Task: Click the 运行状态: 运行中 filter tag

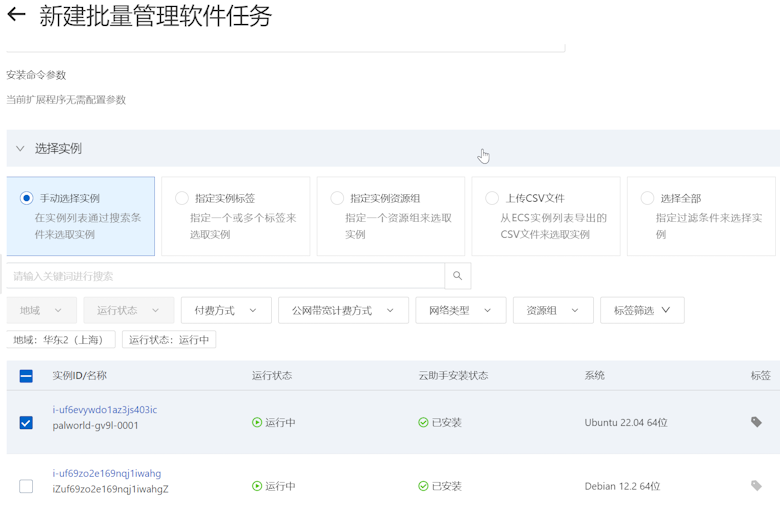Action: (169, 340)
